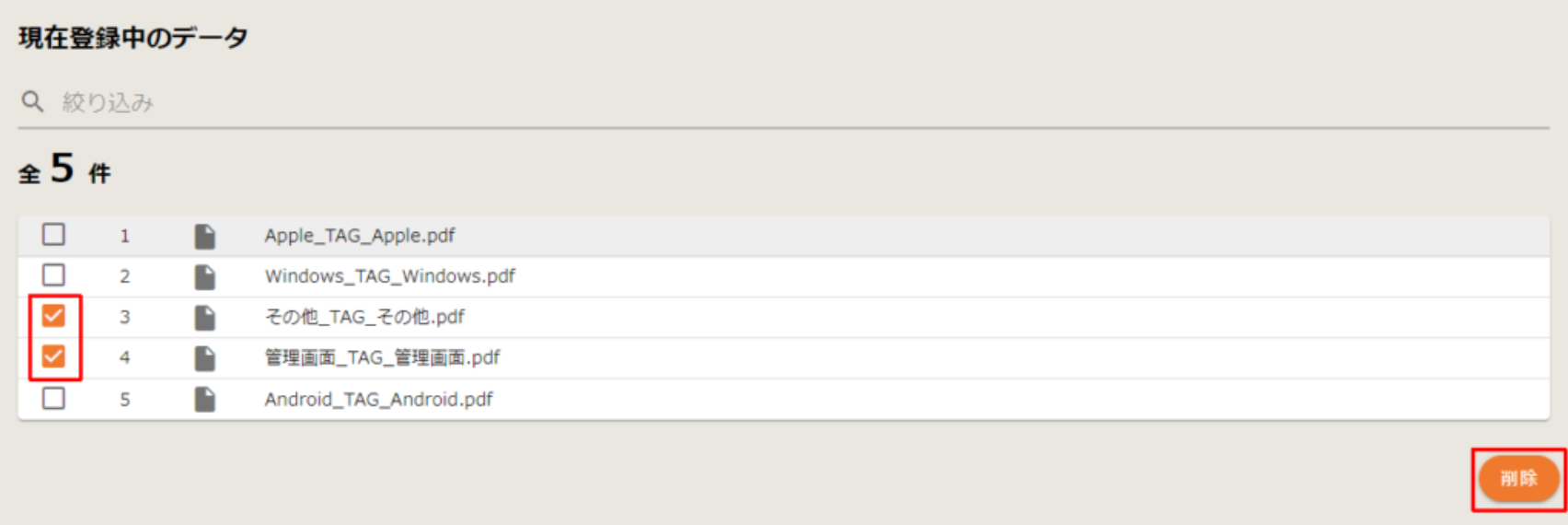Click row number 5 in the list
Screen dimensions: 1568x525
(x=125, y=400)
